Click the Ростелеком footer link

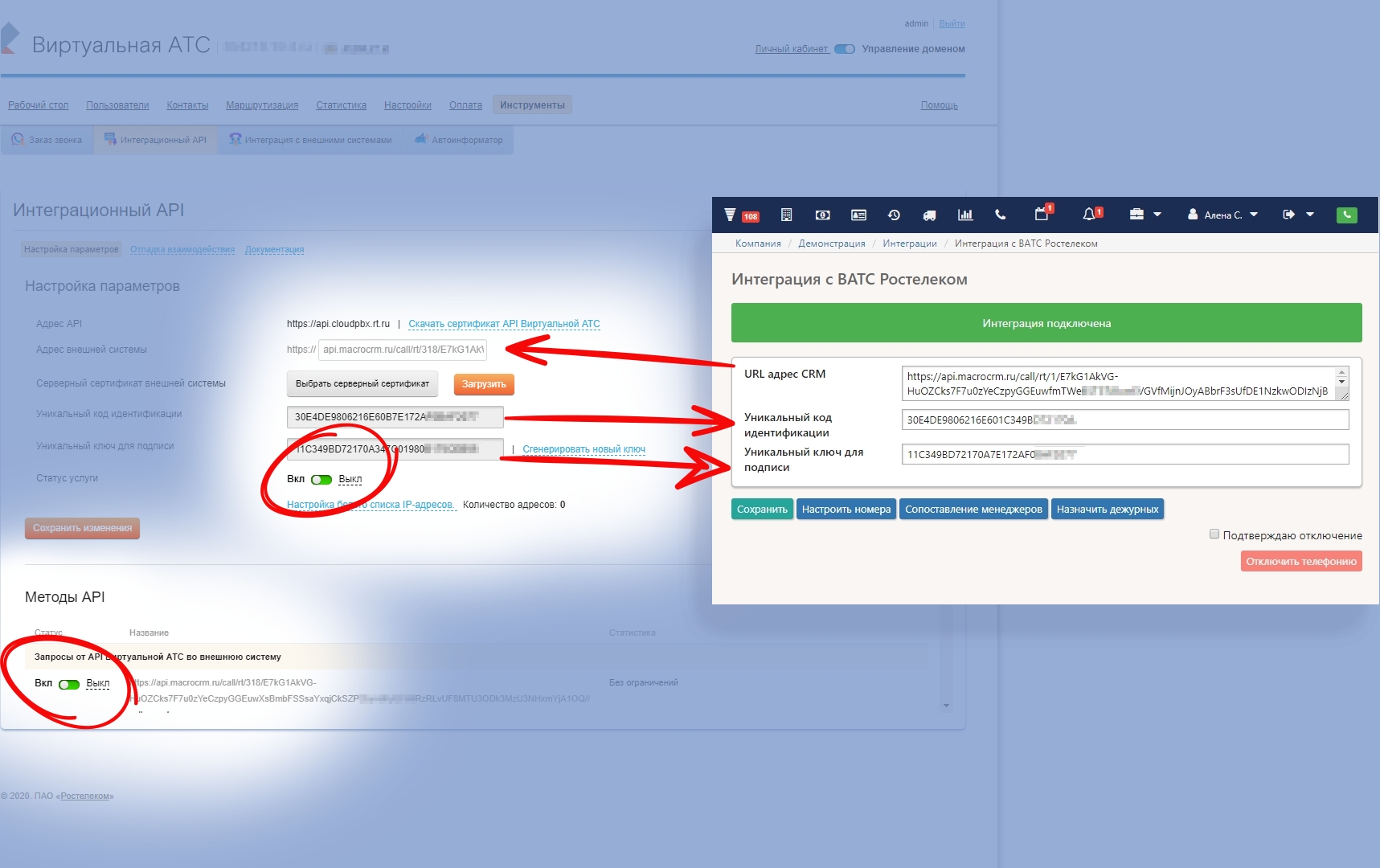[85, 796]
